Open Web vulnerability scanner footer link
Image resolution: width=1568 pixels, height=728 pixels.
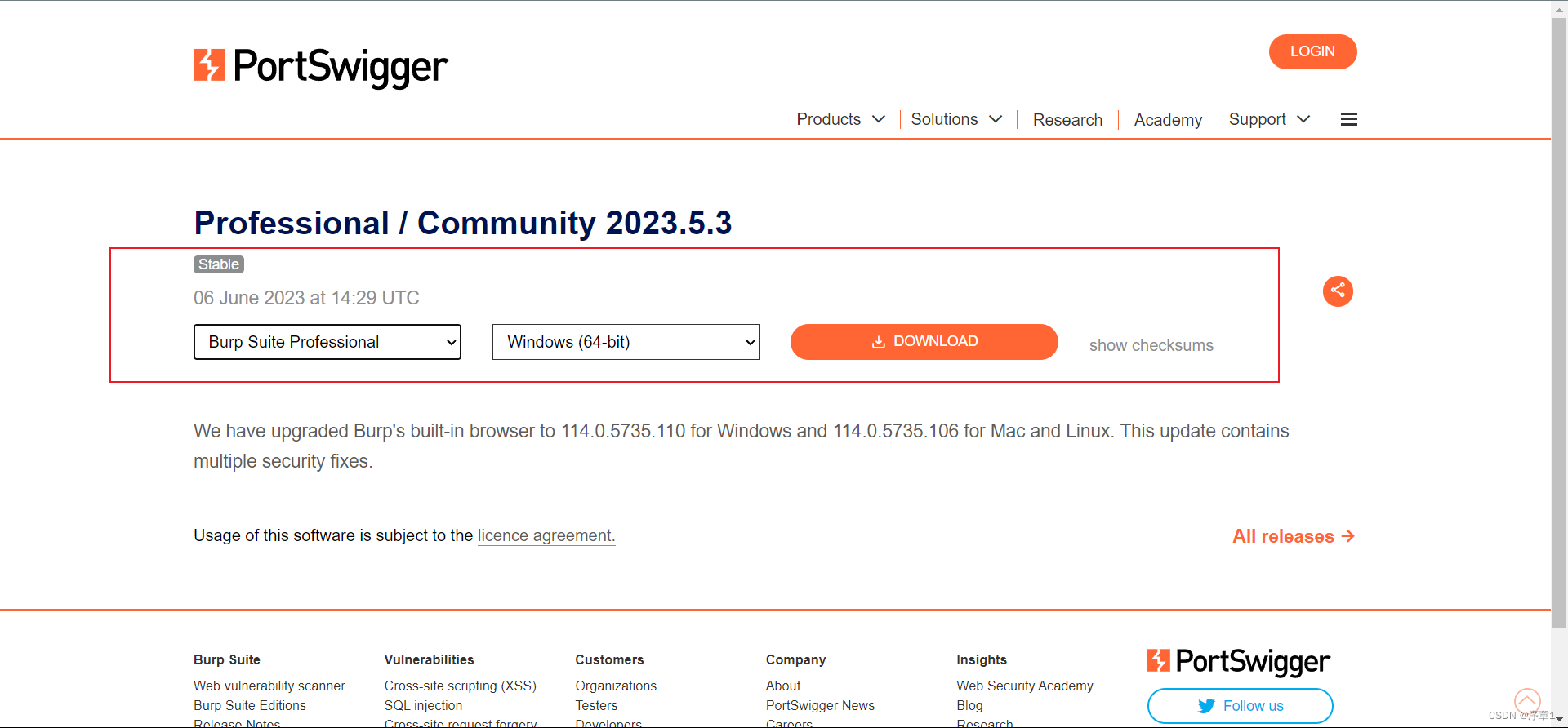click(x=269, y=686)
